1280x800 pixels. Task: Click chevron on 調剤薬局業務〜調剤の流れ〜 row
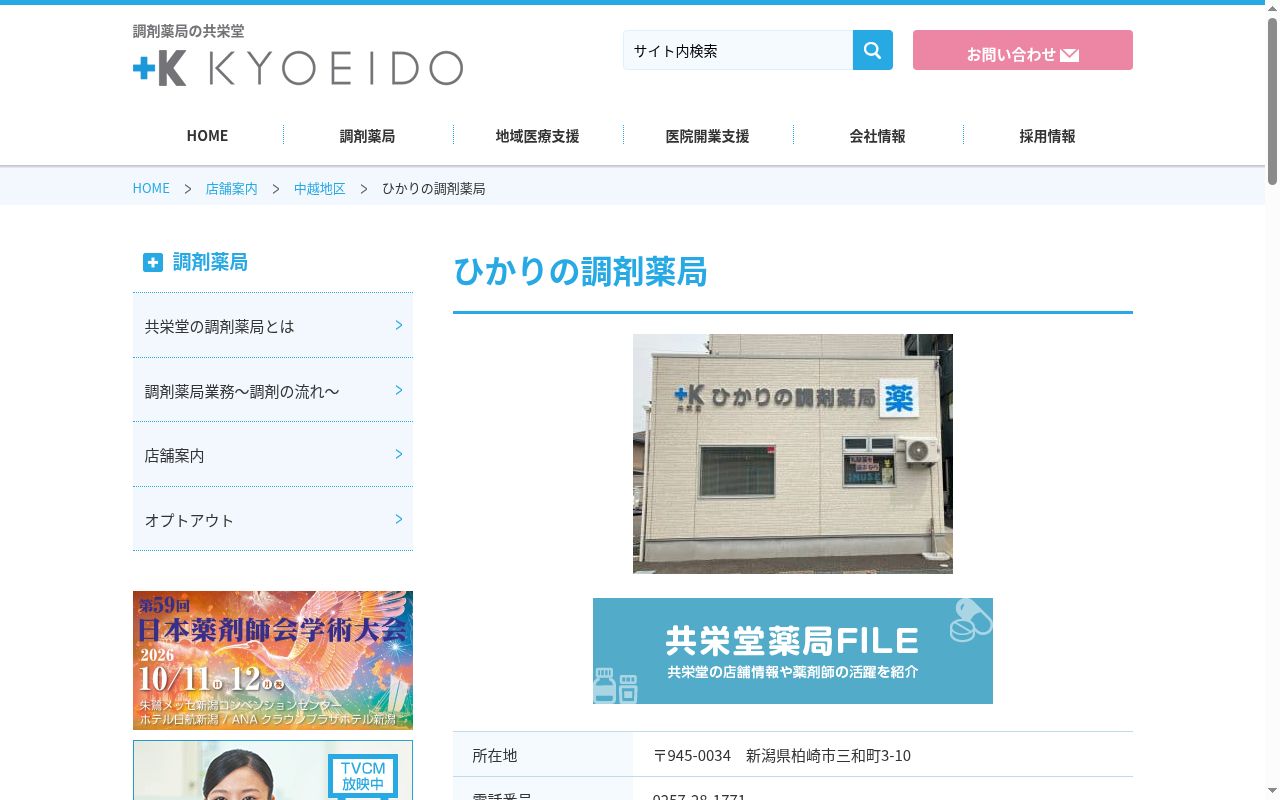coord(399,390)
